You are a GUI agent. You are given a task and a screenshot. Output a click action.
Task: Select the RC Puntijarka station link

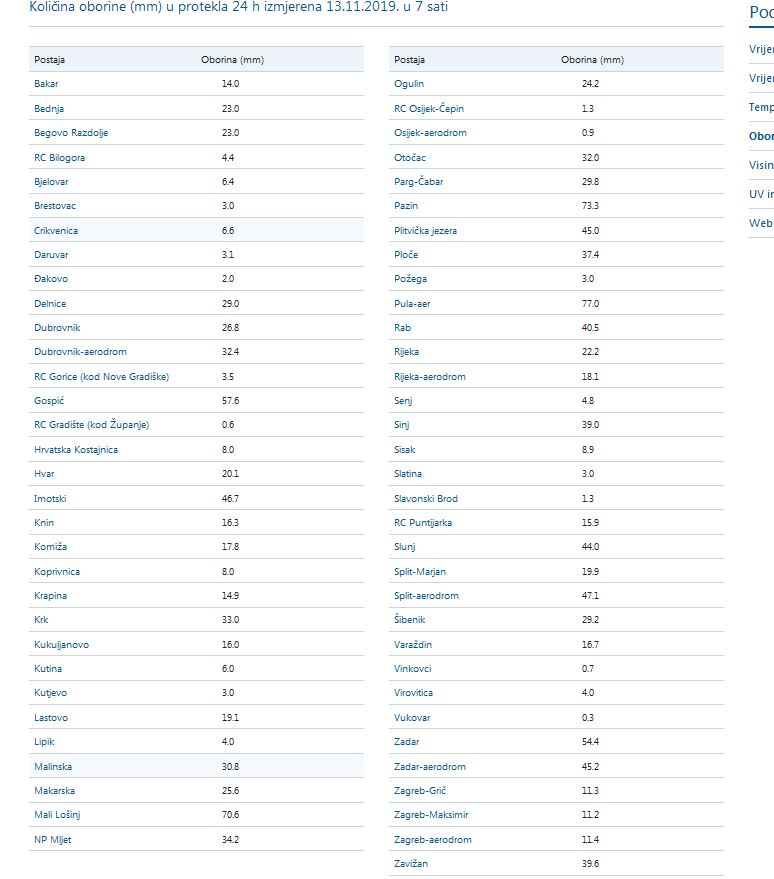(423, 523)
